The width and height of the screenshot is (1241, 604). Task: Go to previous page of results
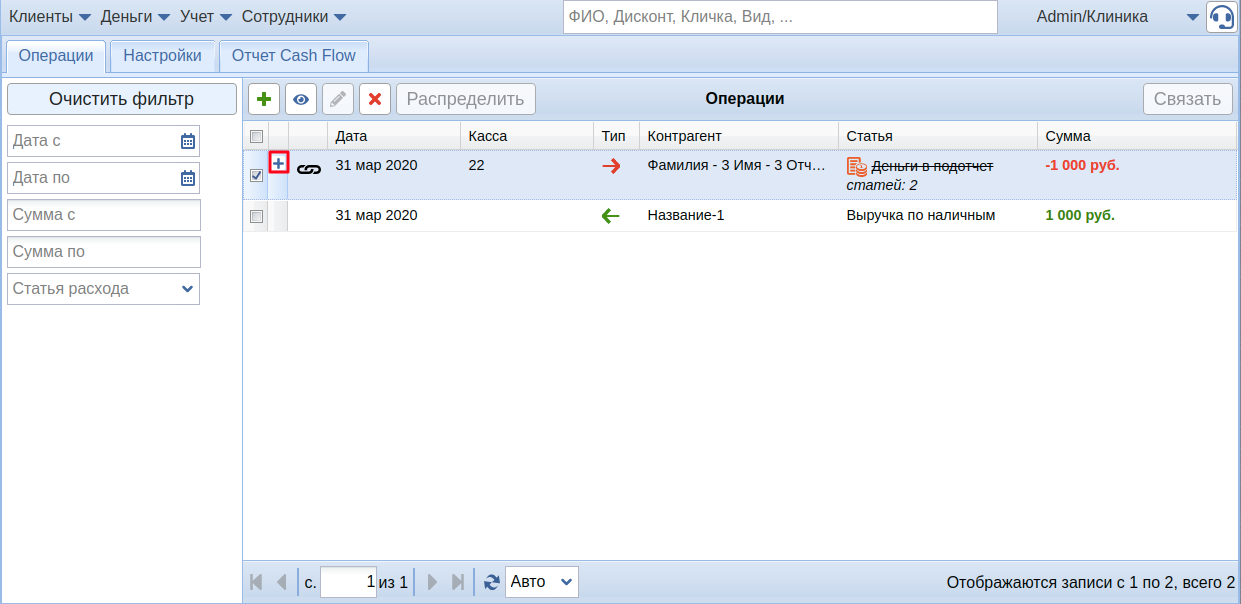281,582
